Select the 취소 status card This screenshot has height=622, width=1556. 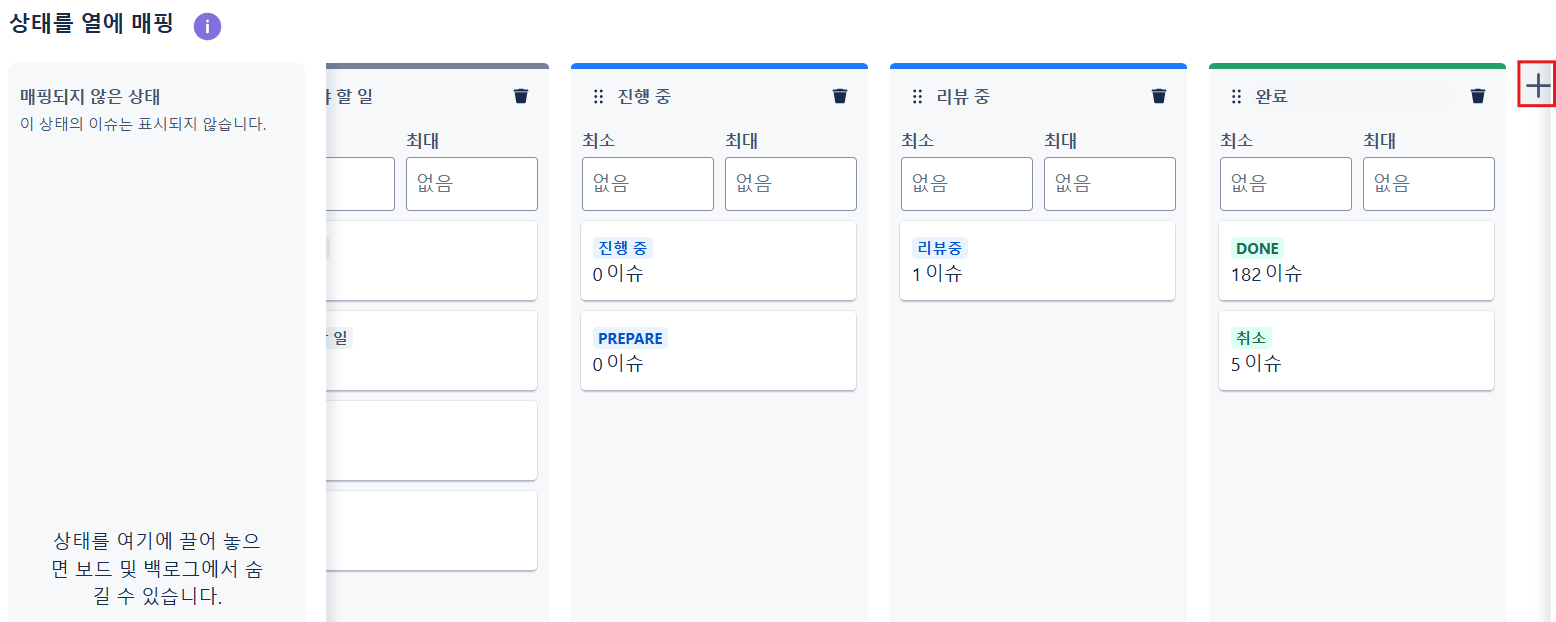point(1356,350)
